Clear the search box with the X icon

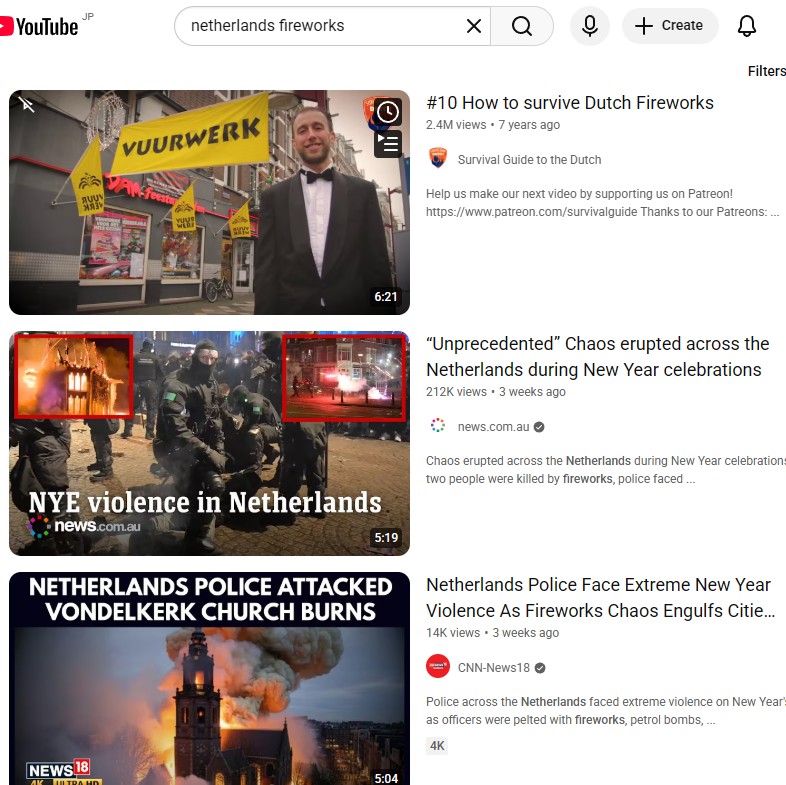474,26
